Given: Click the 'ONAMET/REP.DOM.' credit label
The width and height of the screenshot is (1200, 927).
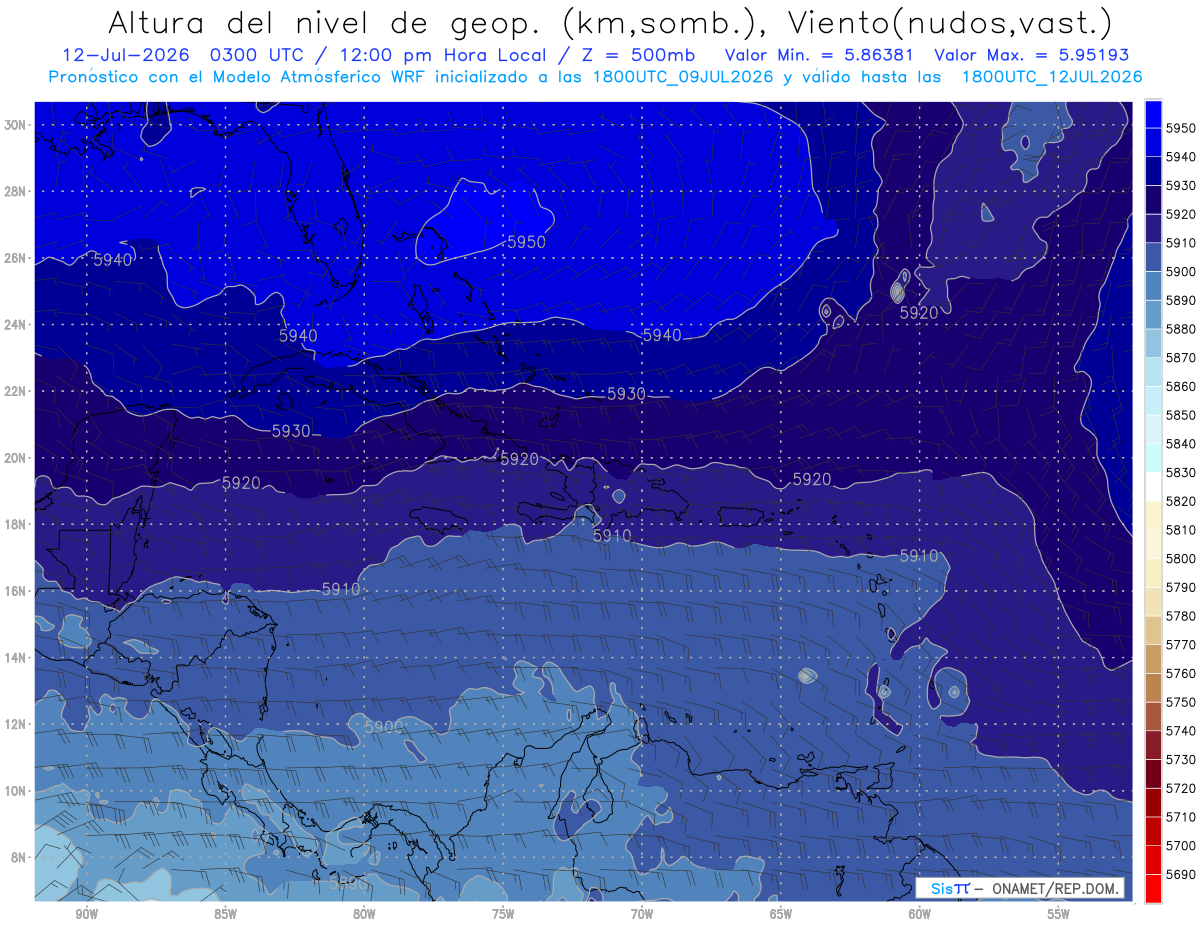Looking at the screenshot, I should [x=1053, y=889].
